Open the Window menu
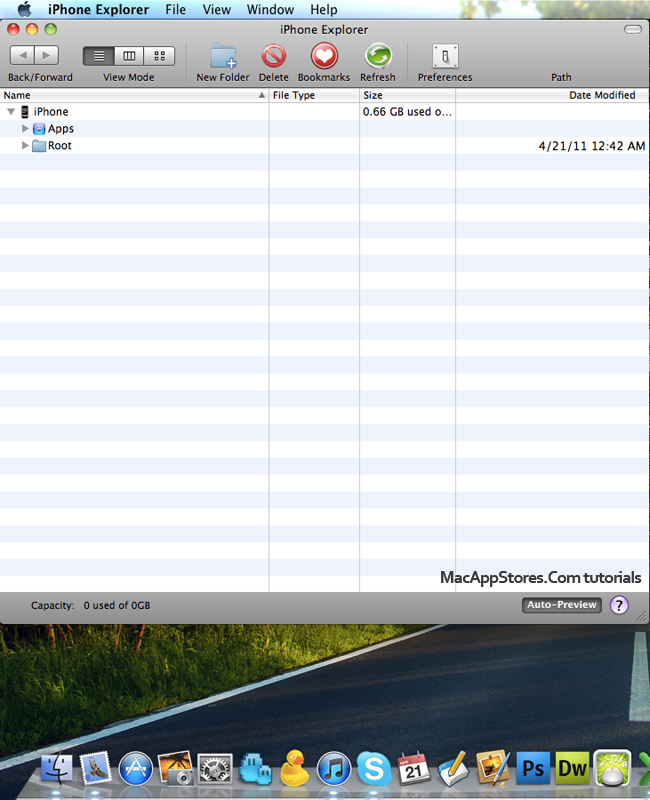 270,9
